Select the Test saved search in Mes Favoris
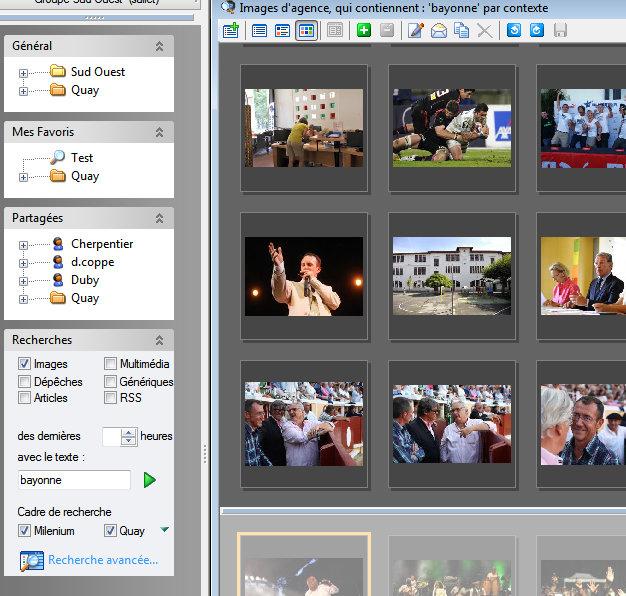 point(82,158)
